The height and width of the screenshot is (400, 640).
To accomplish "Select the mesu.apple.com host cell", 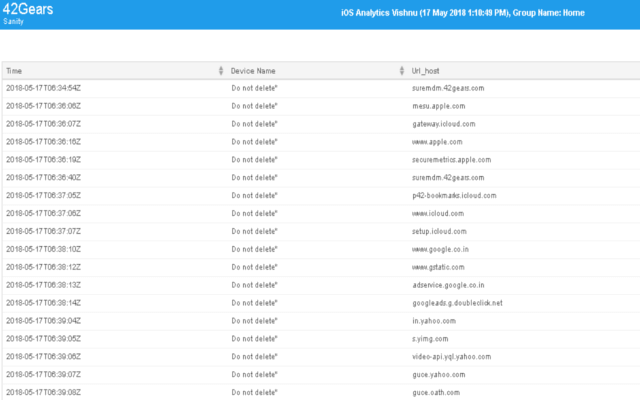I will pos(438,106).
